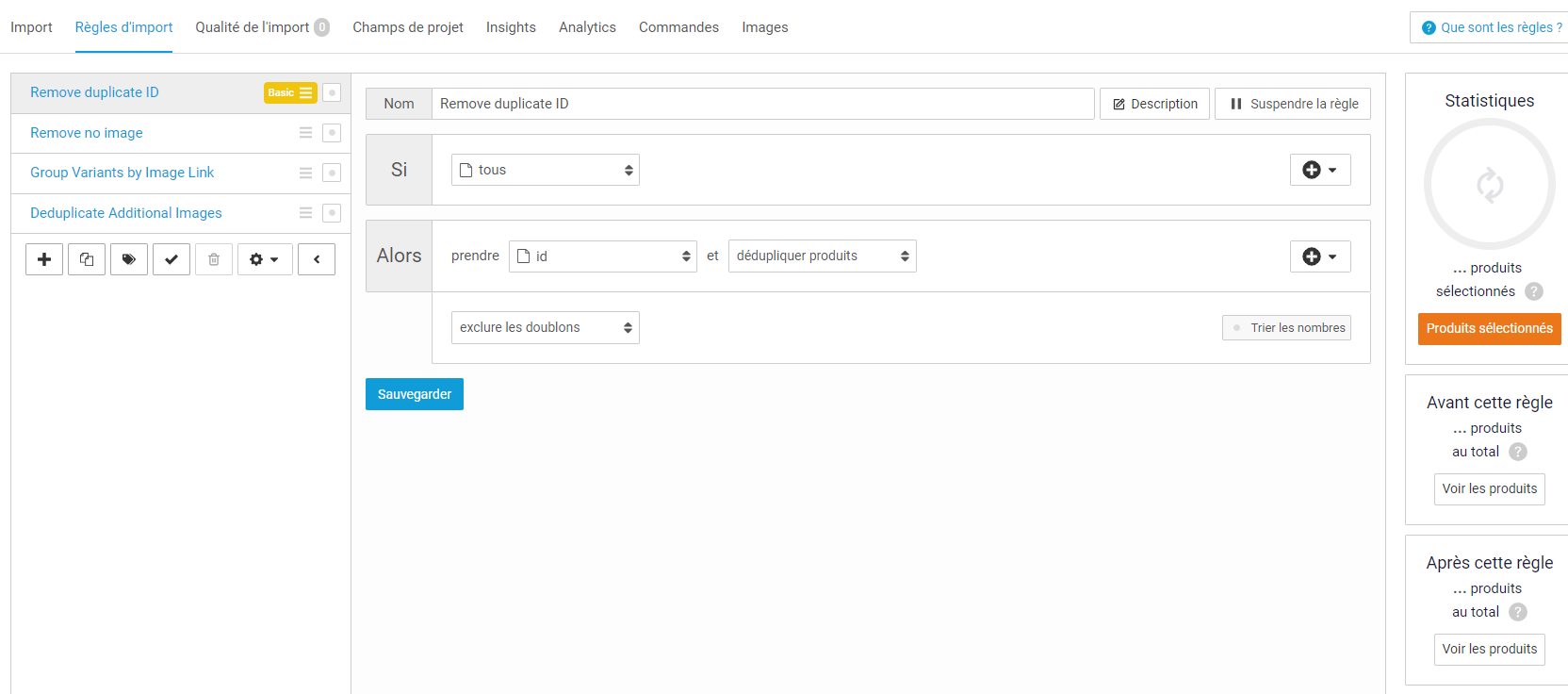The image size is (1568, 694).
Task: Click the checkmark icon in rule toolbar
Action: (x=171, y=259)
